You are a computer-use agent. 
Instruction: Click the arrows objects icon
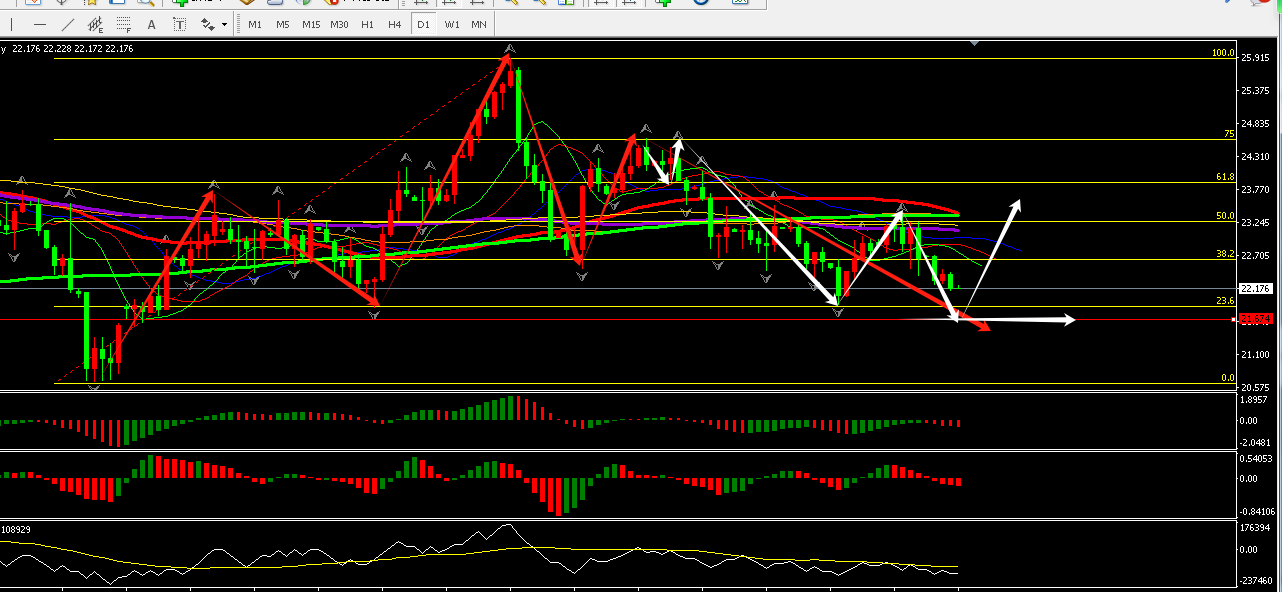pos(209,24)
